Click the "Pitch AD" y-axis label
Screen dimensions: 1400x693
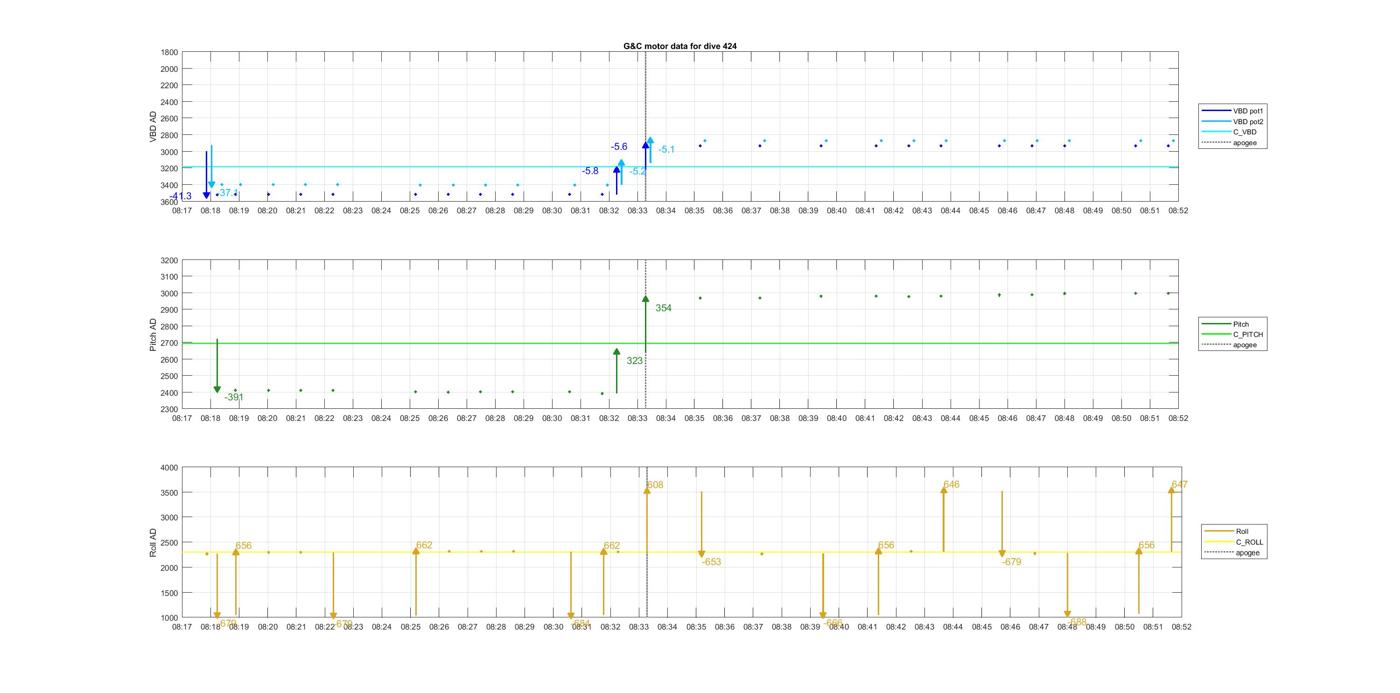155,335
